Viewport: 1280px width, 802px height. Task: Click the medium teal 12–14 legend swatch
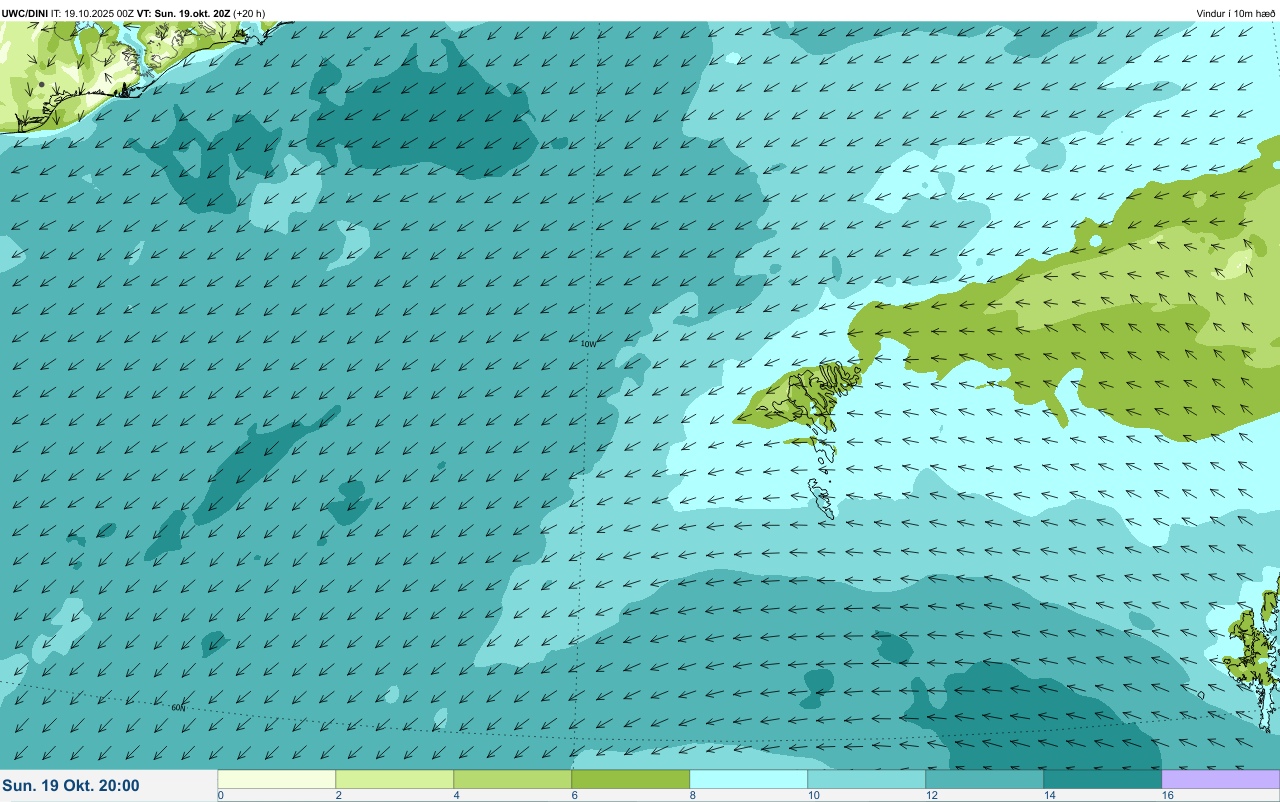[985, 779]
